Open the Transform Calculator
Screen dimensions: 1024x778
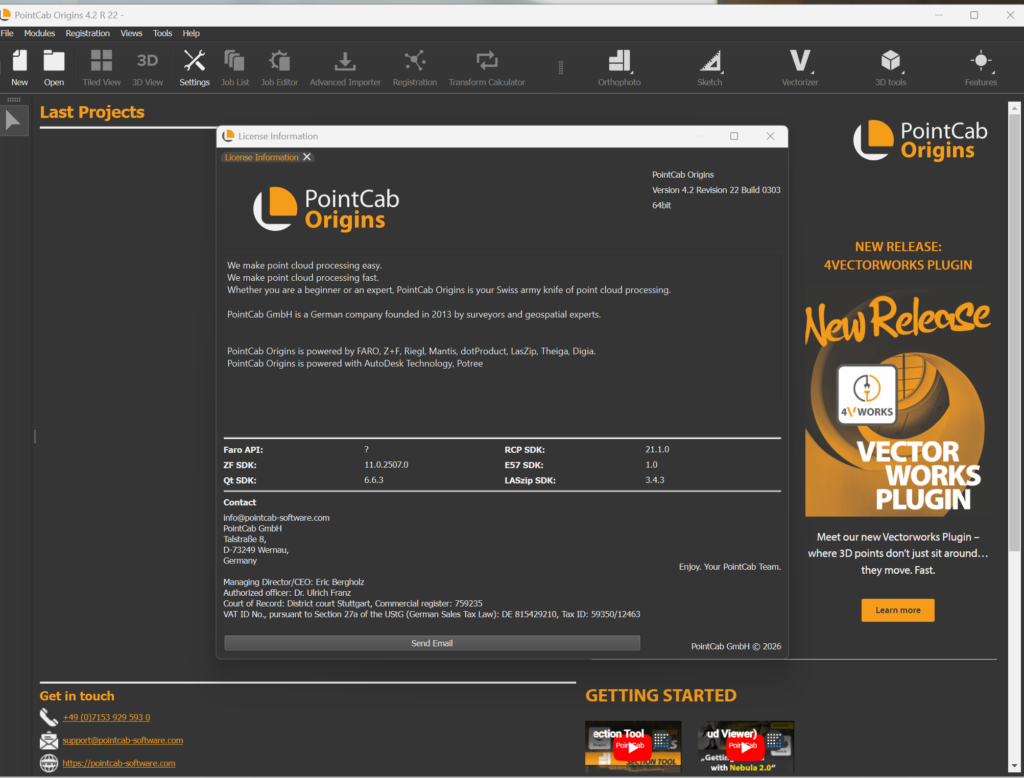coord(487,67)
